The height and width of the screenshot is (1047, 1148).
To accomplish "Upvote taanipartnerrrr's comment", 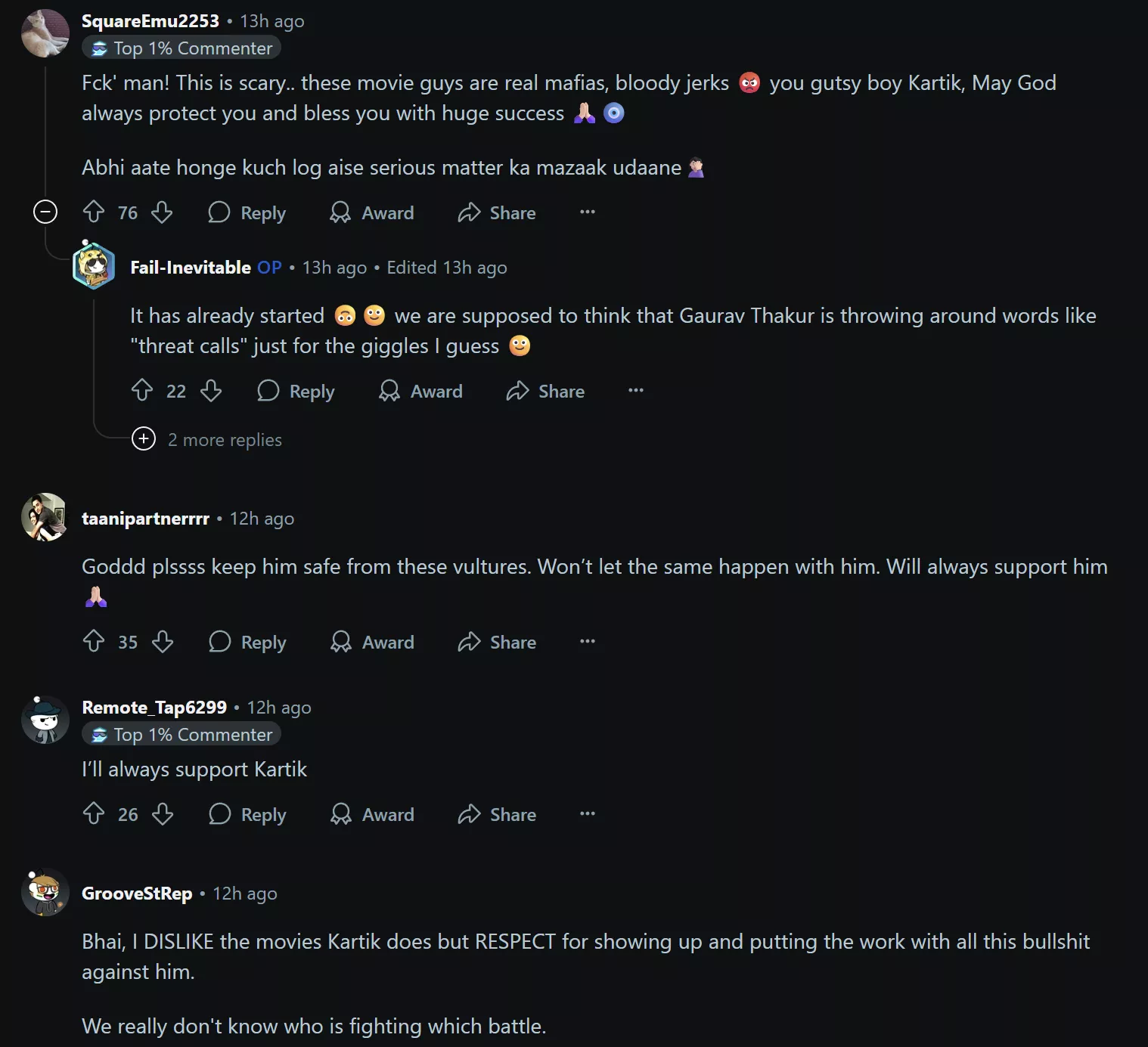I will click(94, 642).
